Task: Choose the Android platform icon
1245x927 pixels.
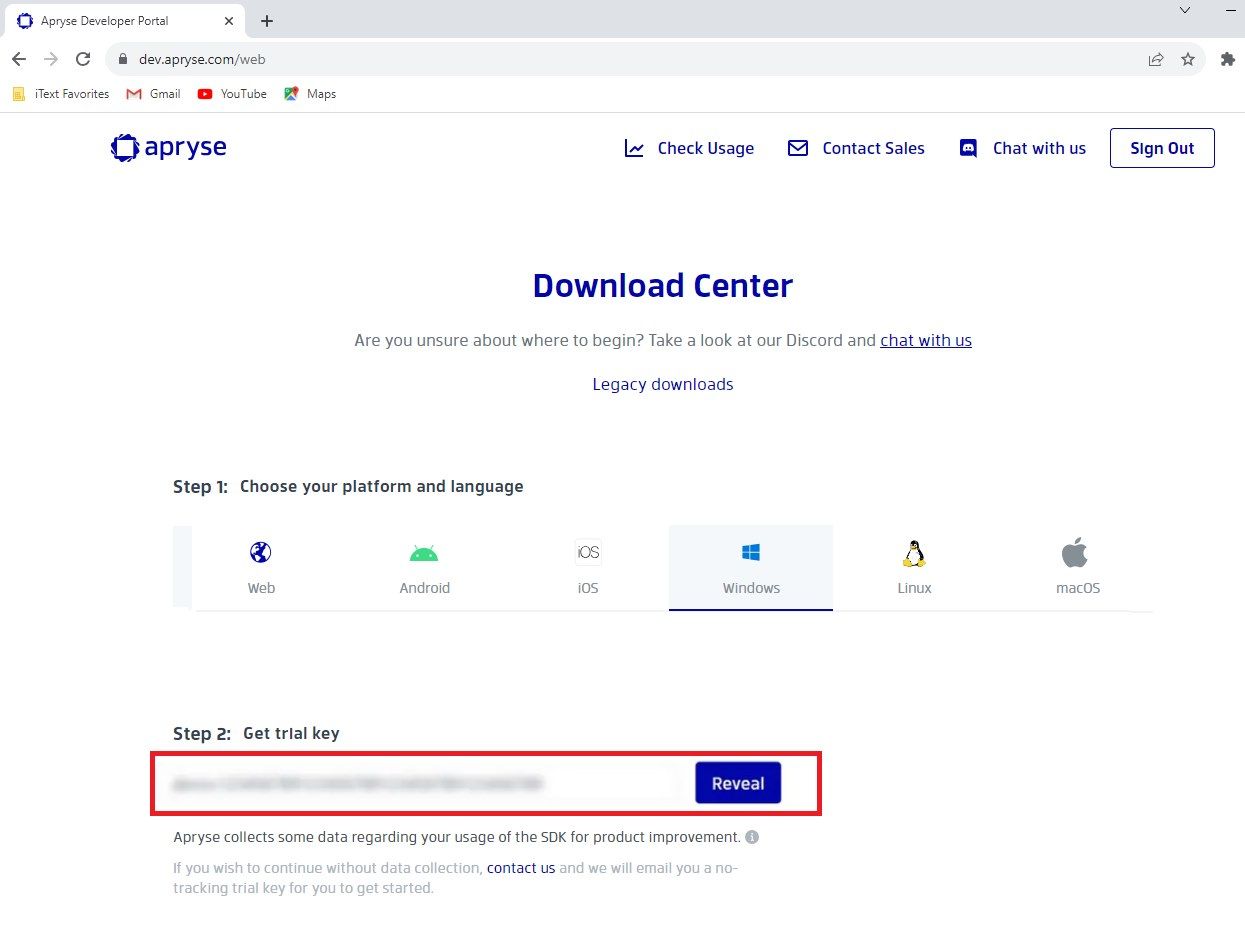Action: click(x=424, y=551)
